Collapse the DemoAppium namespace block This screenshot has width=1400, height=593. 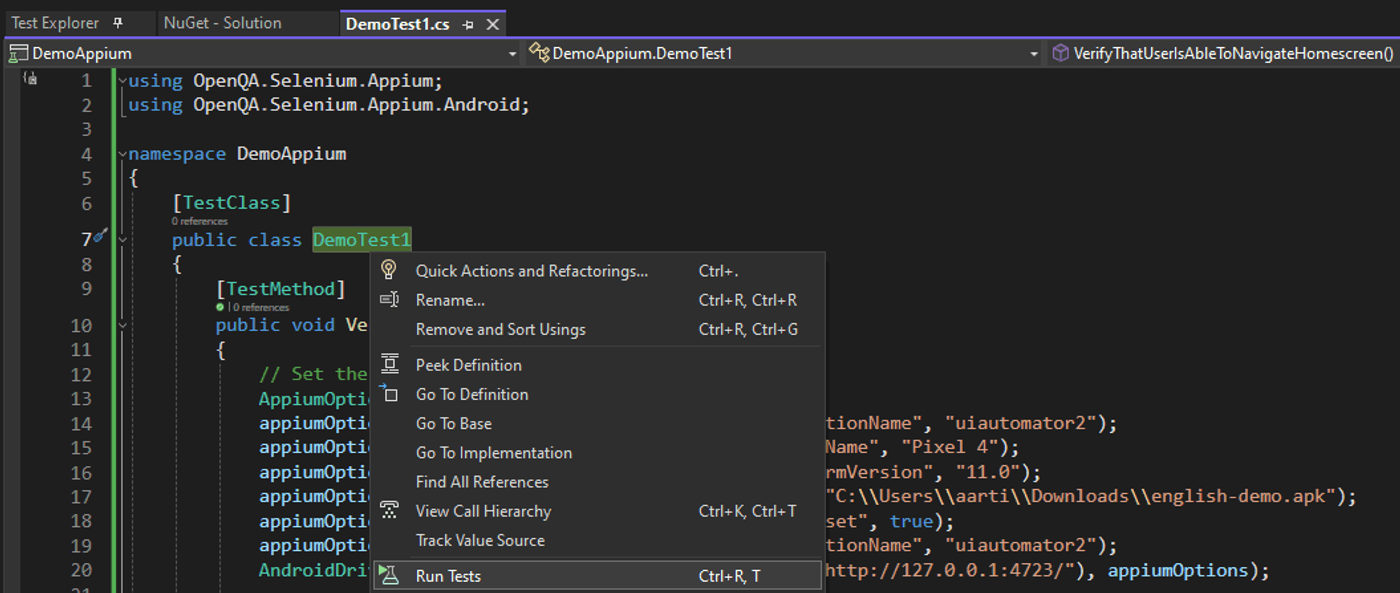pyautogui.click(x=122, y=155)
